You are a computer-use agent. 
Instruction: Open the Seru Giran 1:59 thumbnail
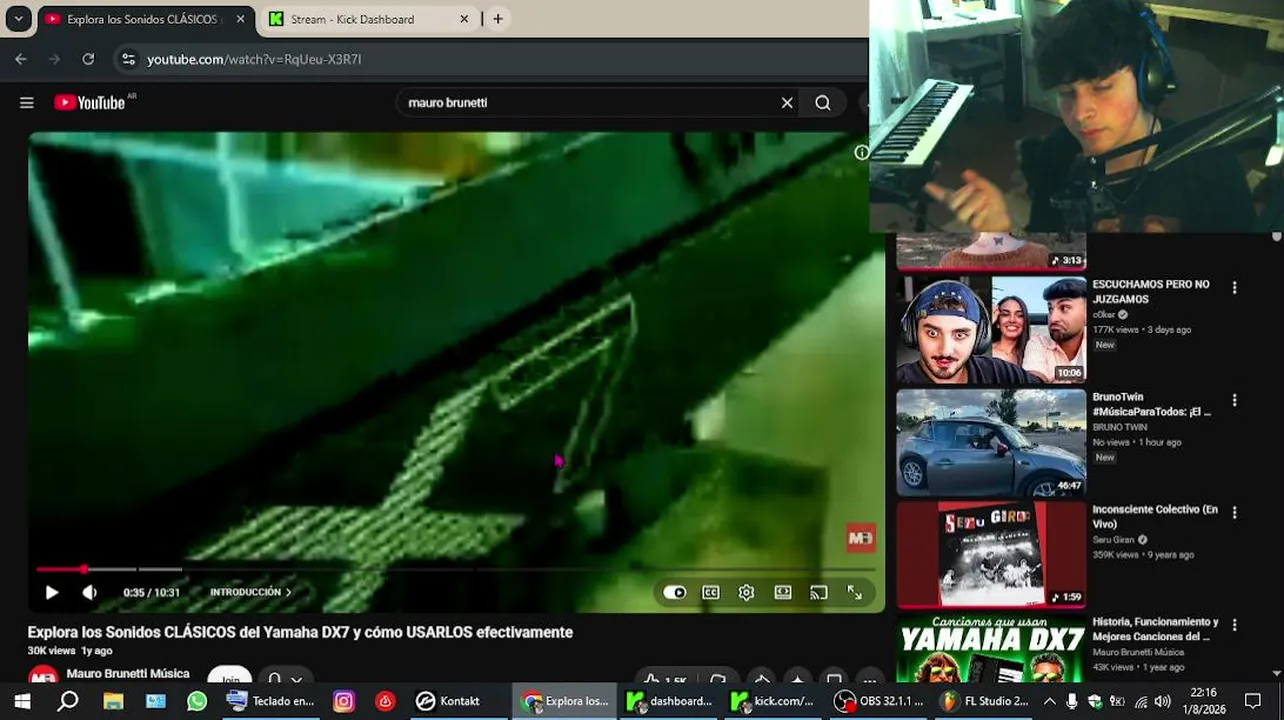(x=991, y=555)
